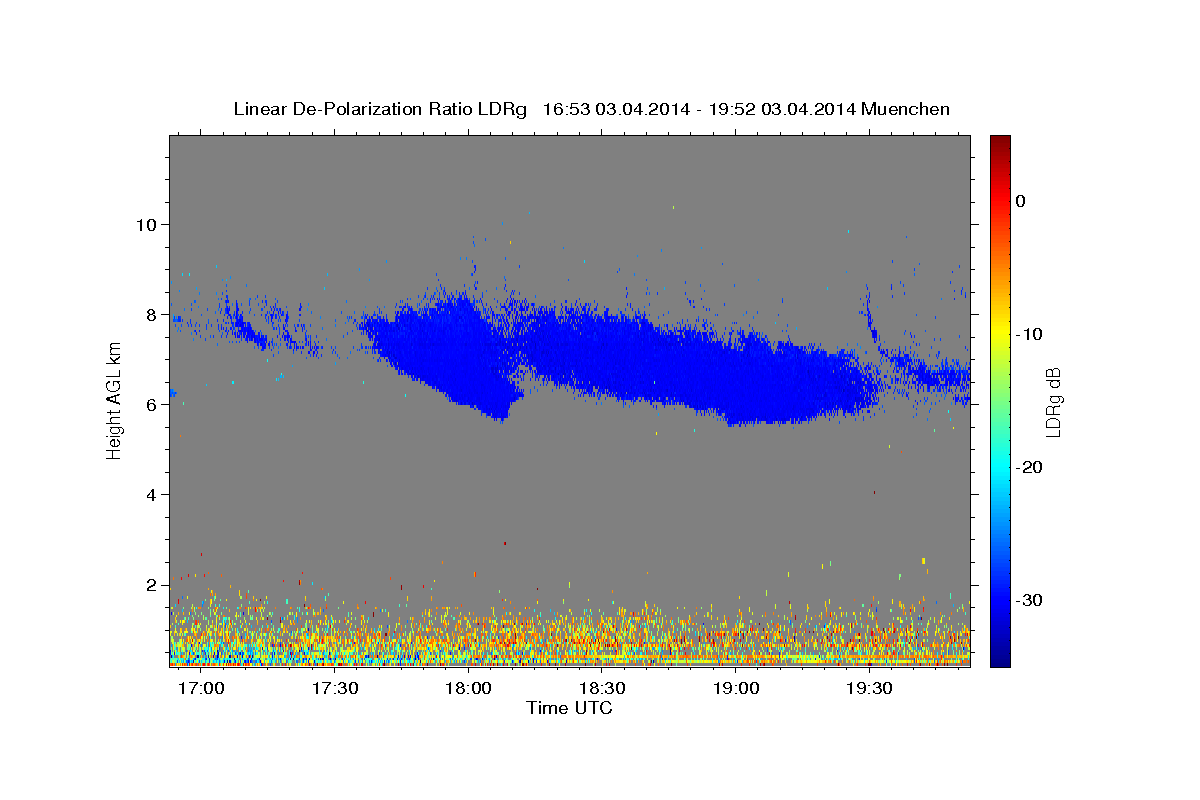Click the 19:00 time tick label
The image size is (1200, 800).
(736, 689)
